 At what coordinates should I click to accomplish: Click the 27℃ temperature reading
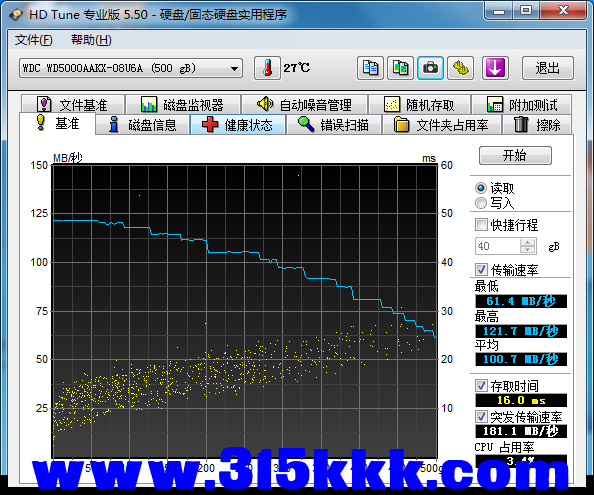[297, 68]
